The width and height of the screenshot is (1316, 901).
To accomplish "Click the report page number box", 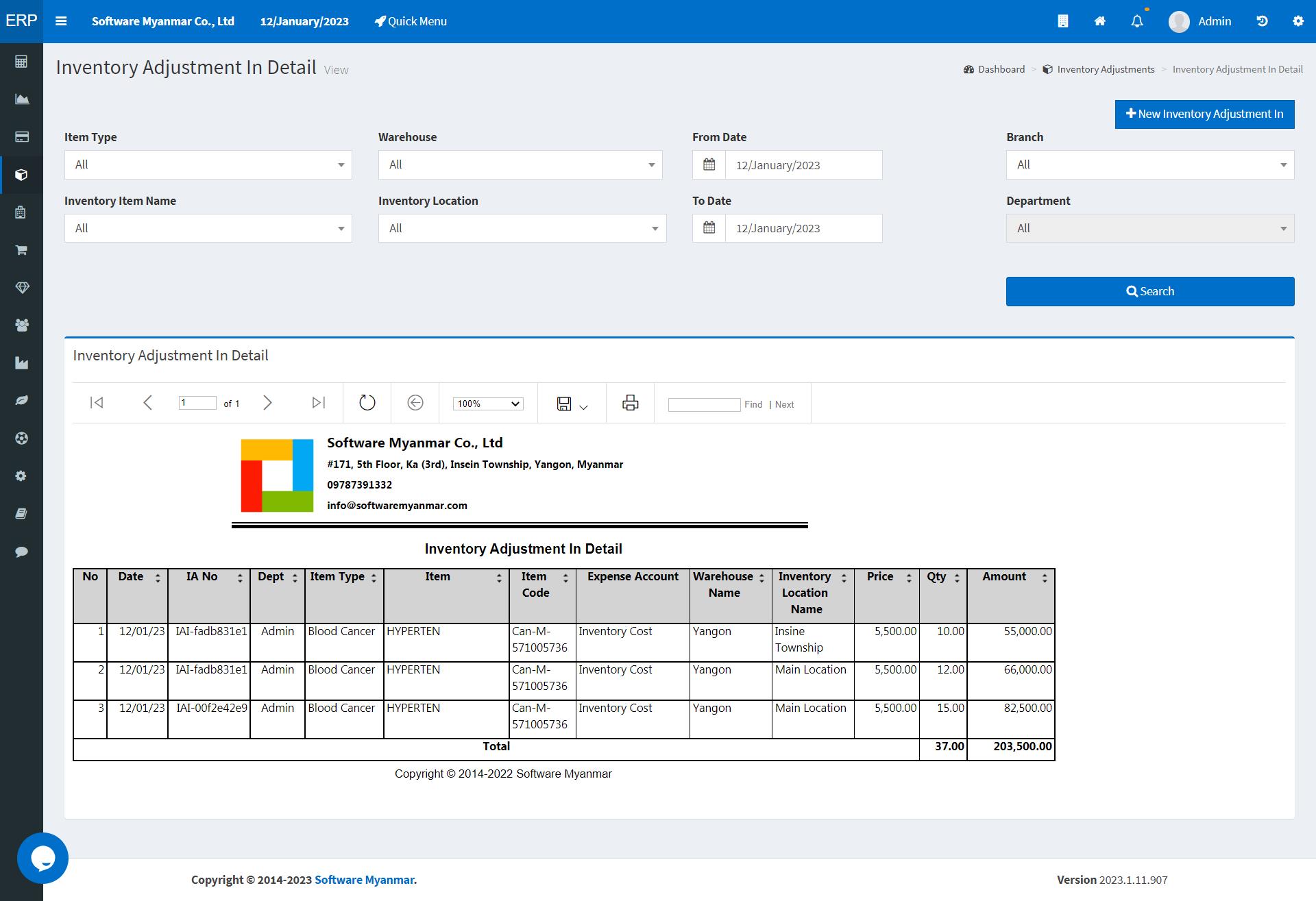I will pos(197,403).
